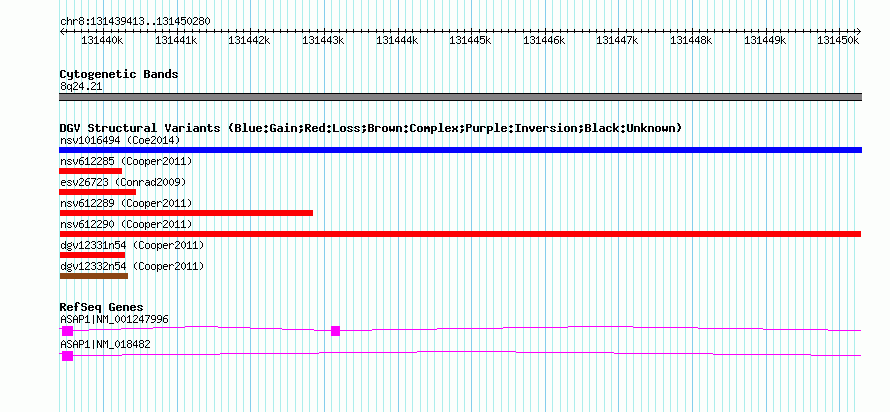Select the red nsv612285 loss bar
Viewport: 890px width, 412px height.
pyautogui.click(x=90, y=171)
